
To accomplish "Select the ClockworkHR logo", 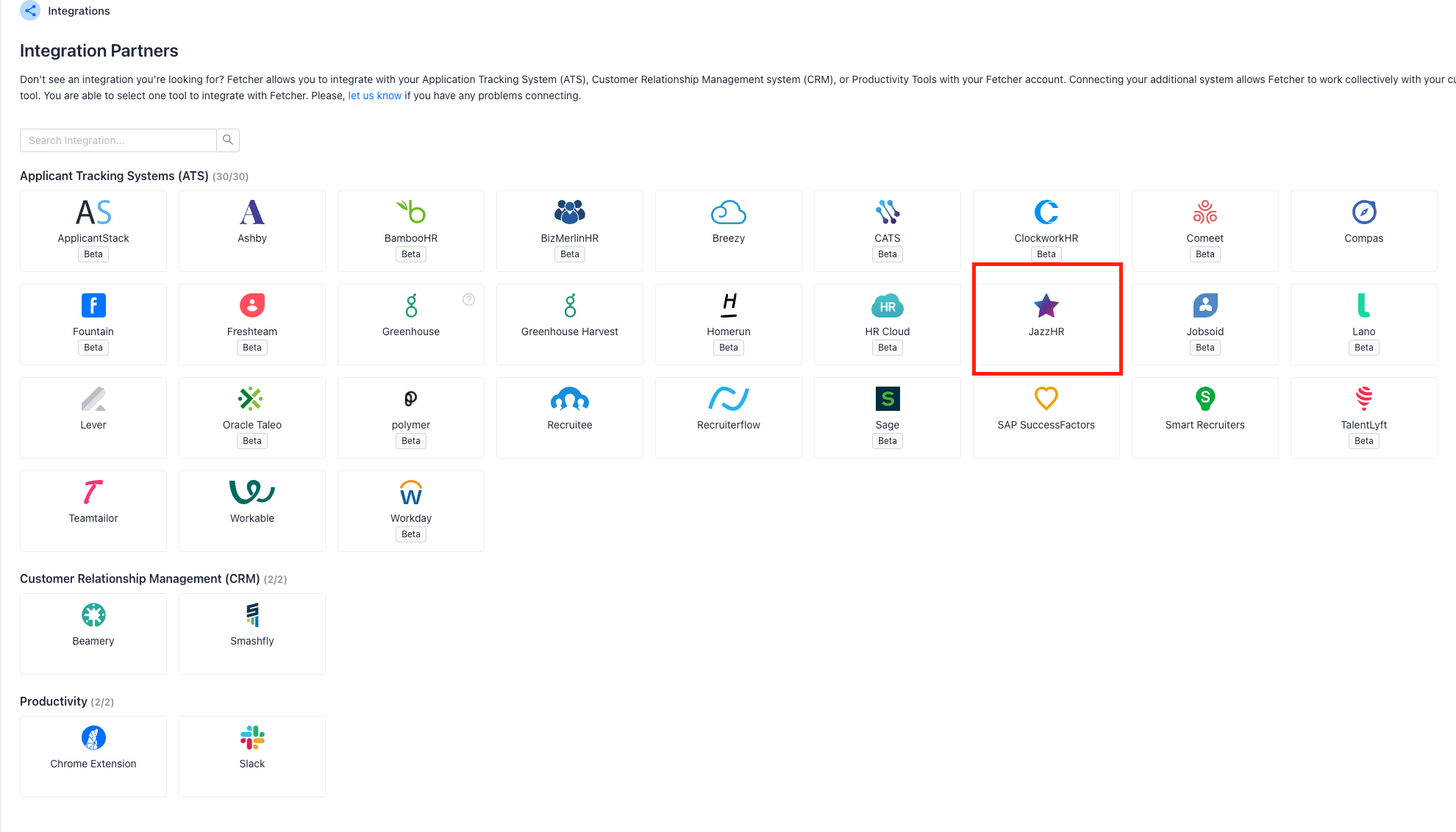I will pyautogui.click(x=1046, y=212).
